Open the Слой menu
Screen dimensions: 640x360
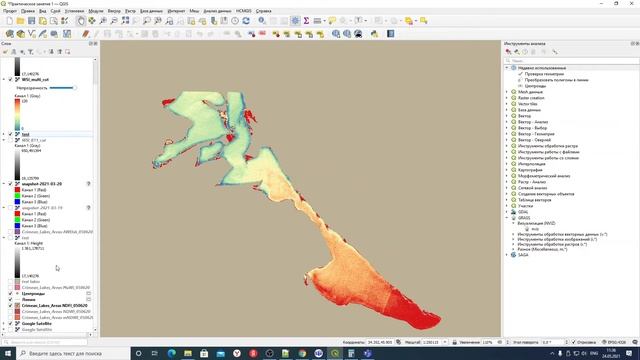pyautogui.click(x=55, y=11)
